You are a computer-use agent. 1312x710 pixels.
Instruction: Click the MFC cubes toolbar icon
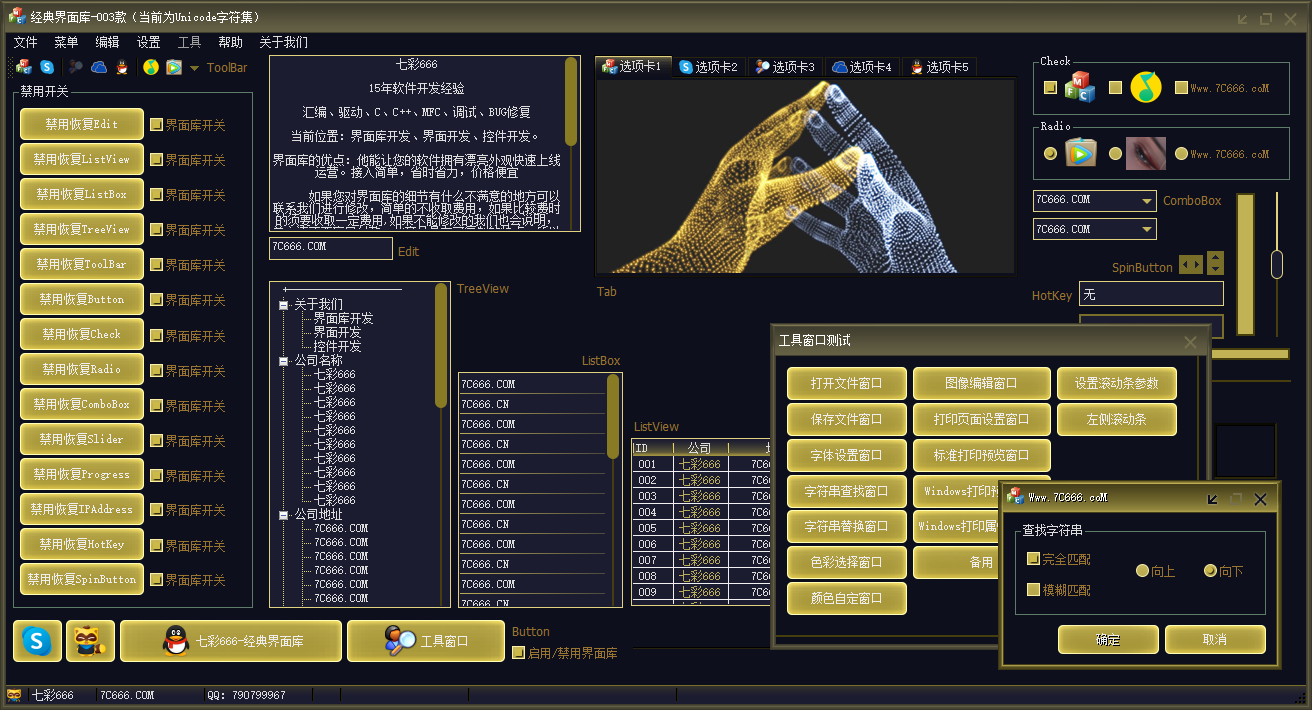coord(24,67)
